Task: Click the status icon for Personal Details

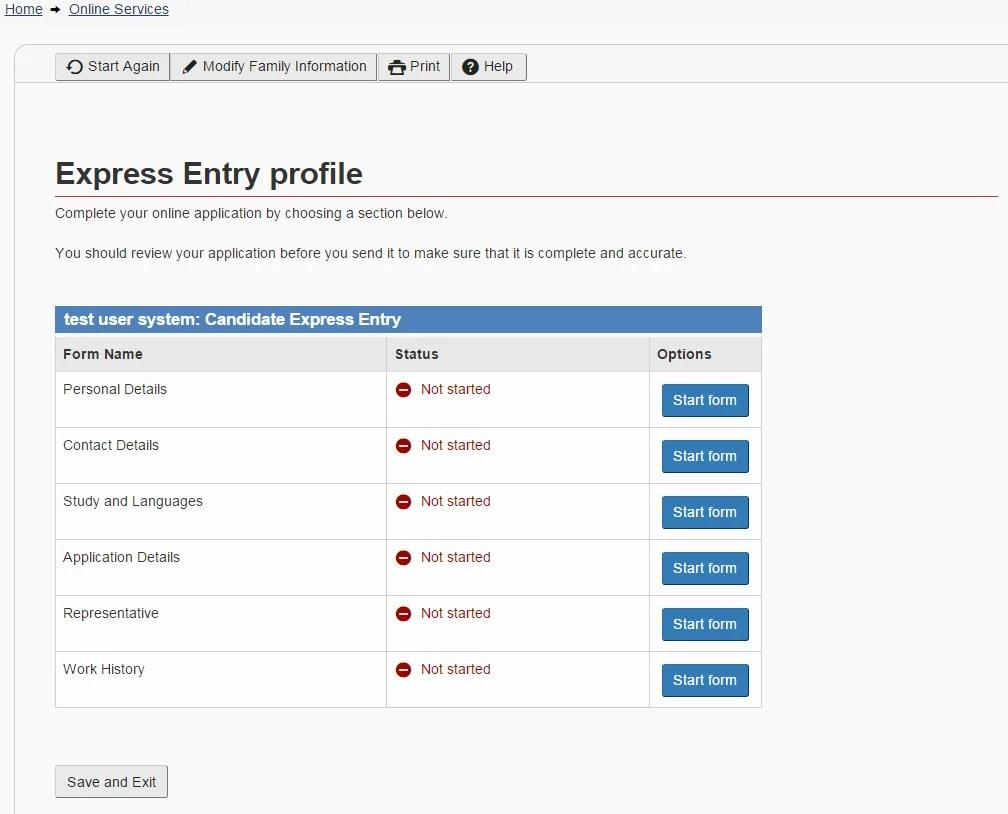Action: (x=404, y=390)
